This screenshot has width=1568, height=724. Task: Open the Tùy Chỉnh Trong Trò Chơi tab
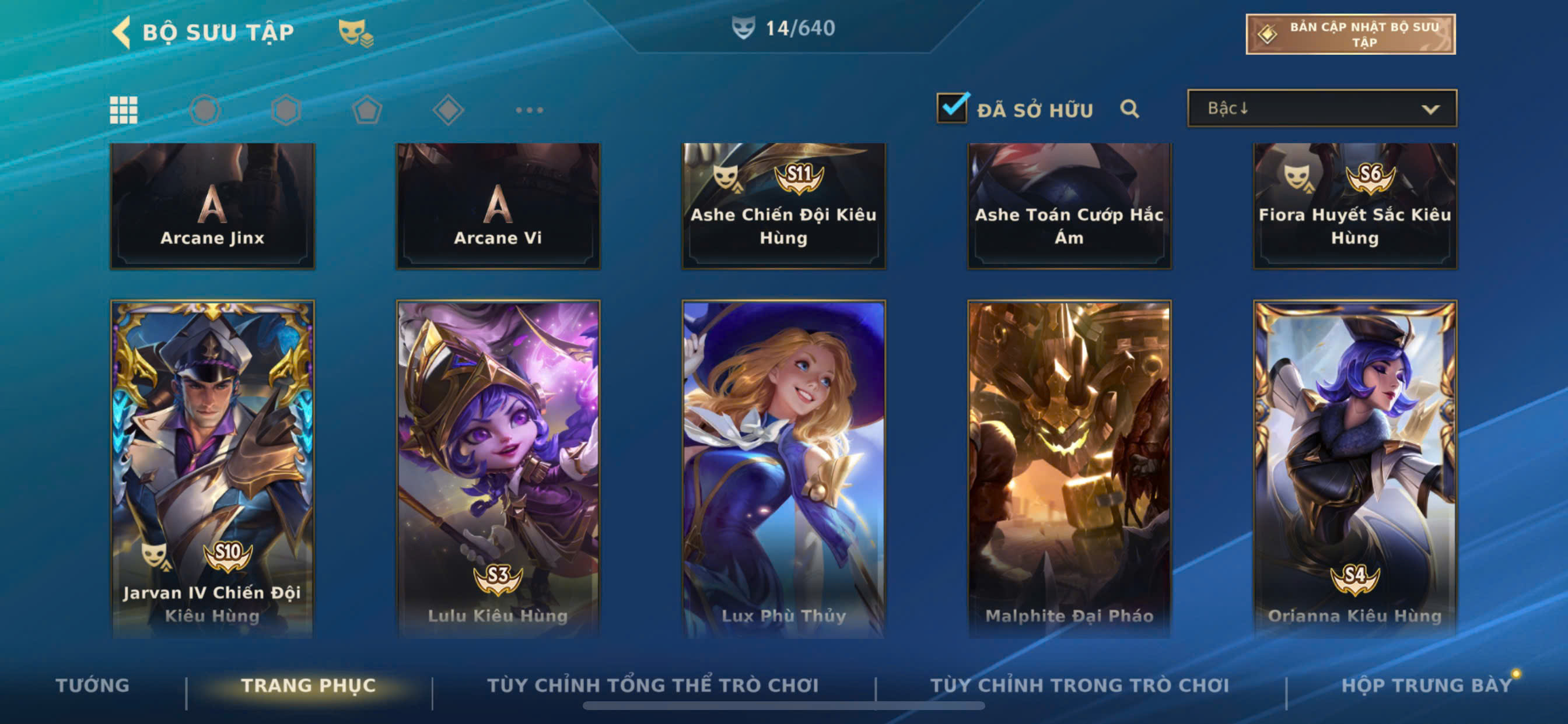click(x=1080, y=685)
